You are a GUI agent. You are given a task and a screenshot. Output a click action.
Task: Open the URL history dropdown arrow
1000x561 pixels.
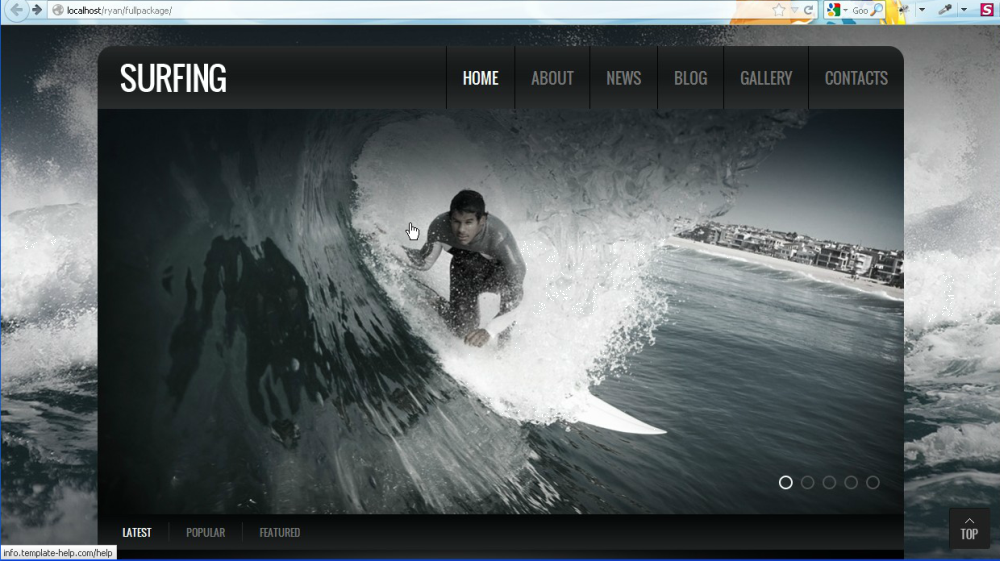(794, 10)
